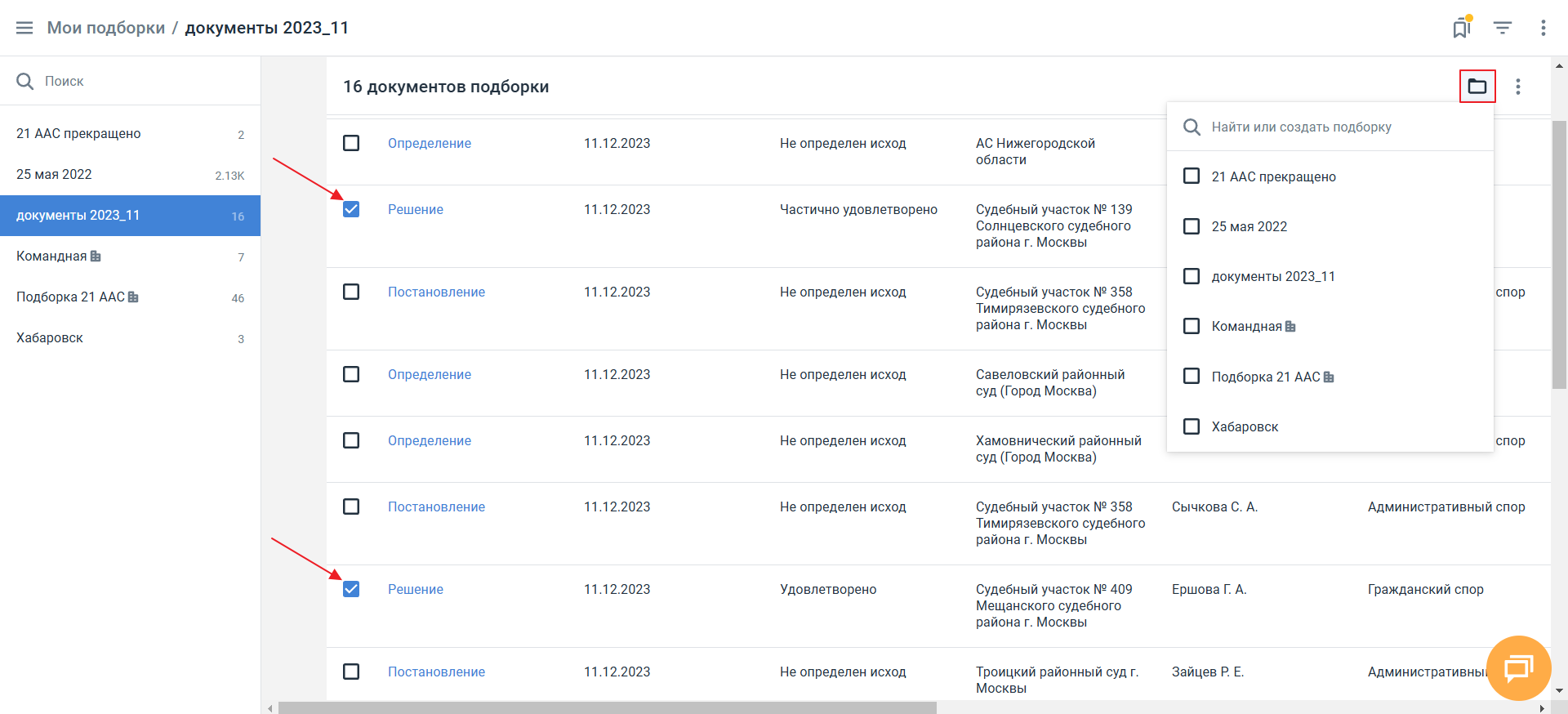This screenshot has height=714, width=1568.
Task: Click the sidebar search magnifier icon
Action: point(25,81)
